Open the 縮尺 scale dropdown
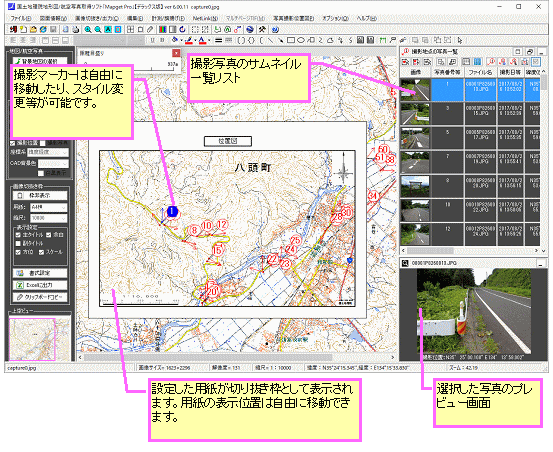Image resolution: width=553 pixels, height=452 pixels. (x=49, y=218)
